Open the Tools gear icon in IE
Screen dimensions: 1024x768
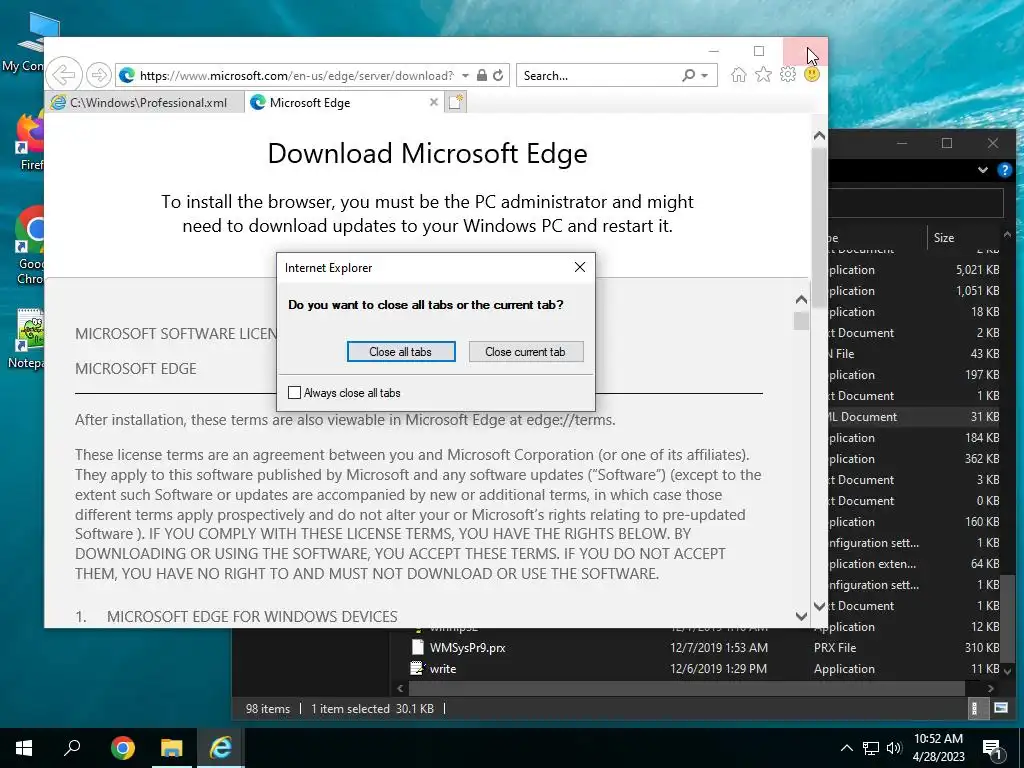[788, 74]
